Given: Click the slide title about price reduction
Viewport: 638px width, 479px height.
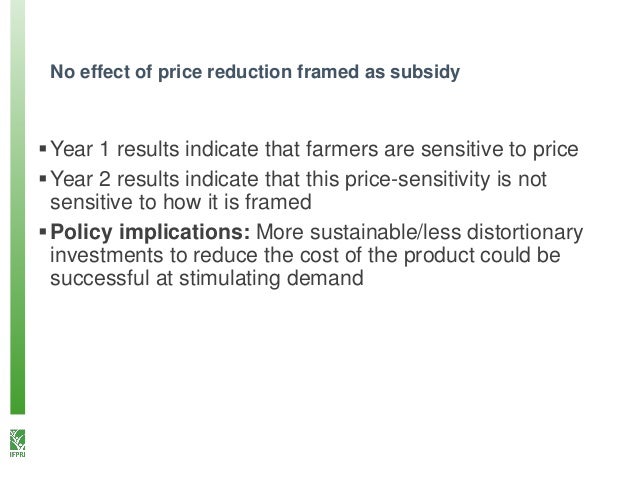Looking at the screenshot, I should [255, 72].
